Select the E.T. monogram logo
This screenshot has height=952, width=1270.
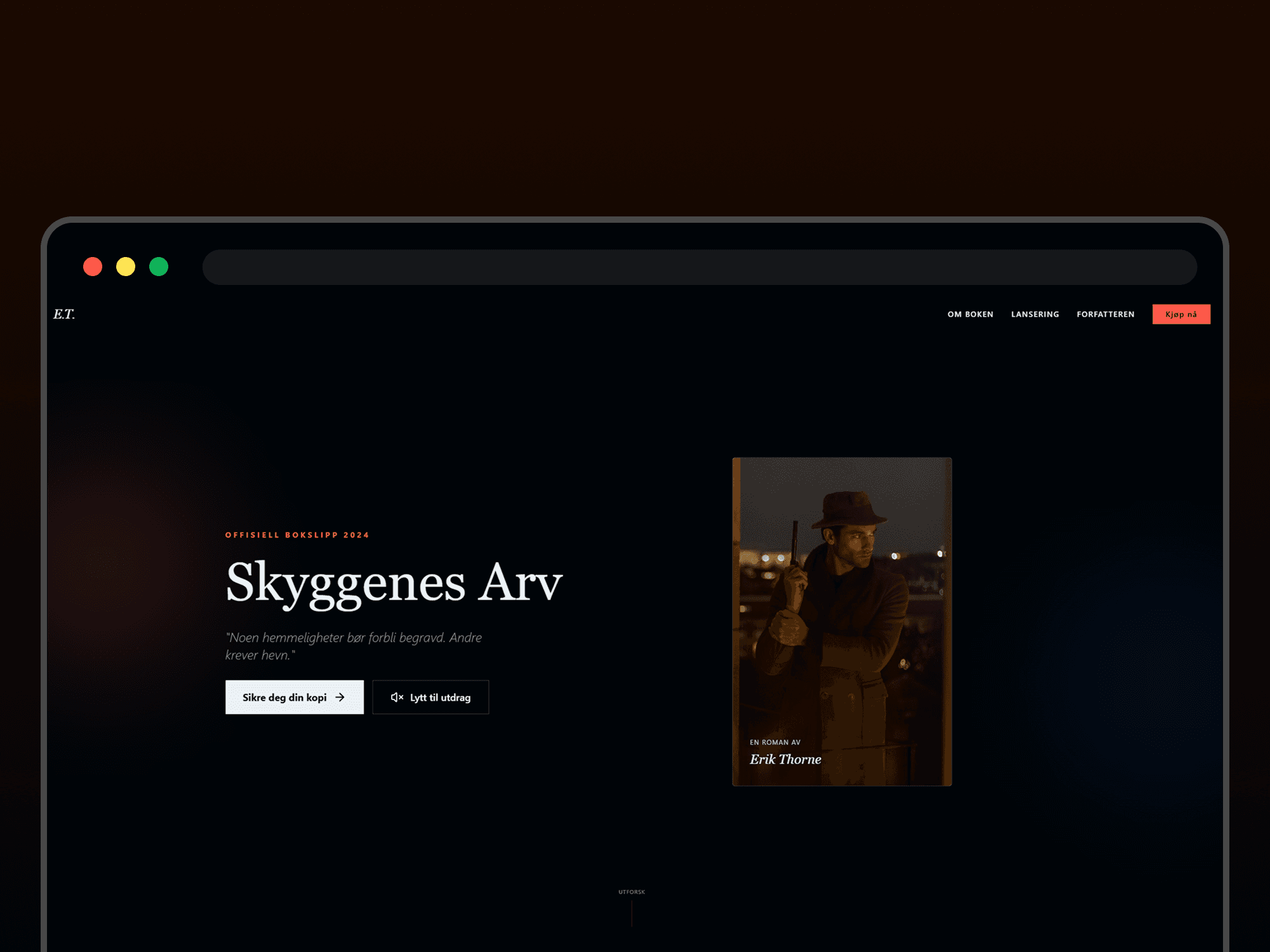tap(65, 314)
